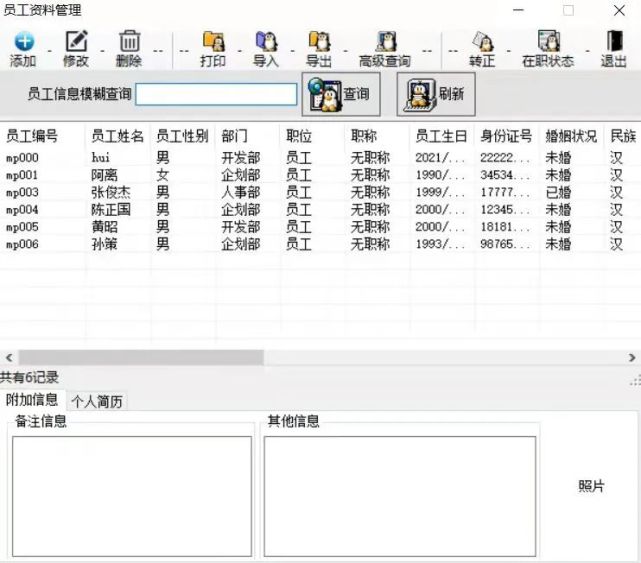Screen dimensions: 641x563
Task: Minimize the 员工资料管理 window
Action: pyautogui.click(x=518, y=10)
